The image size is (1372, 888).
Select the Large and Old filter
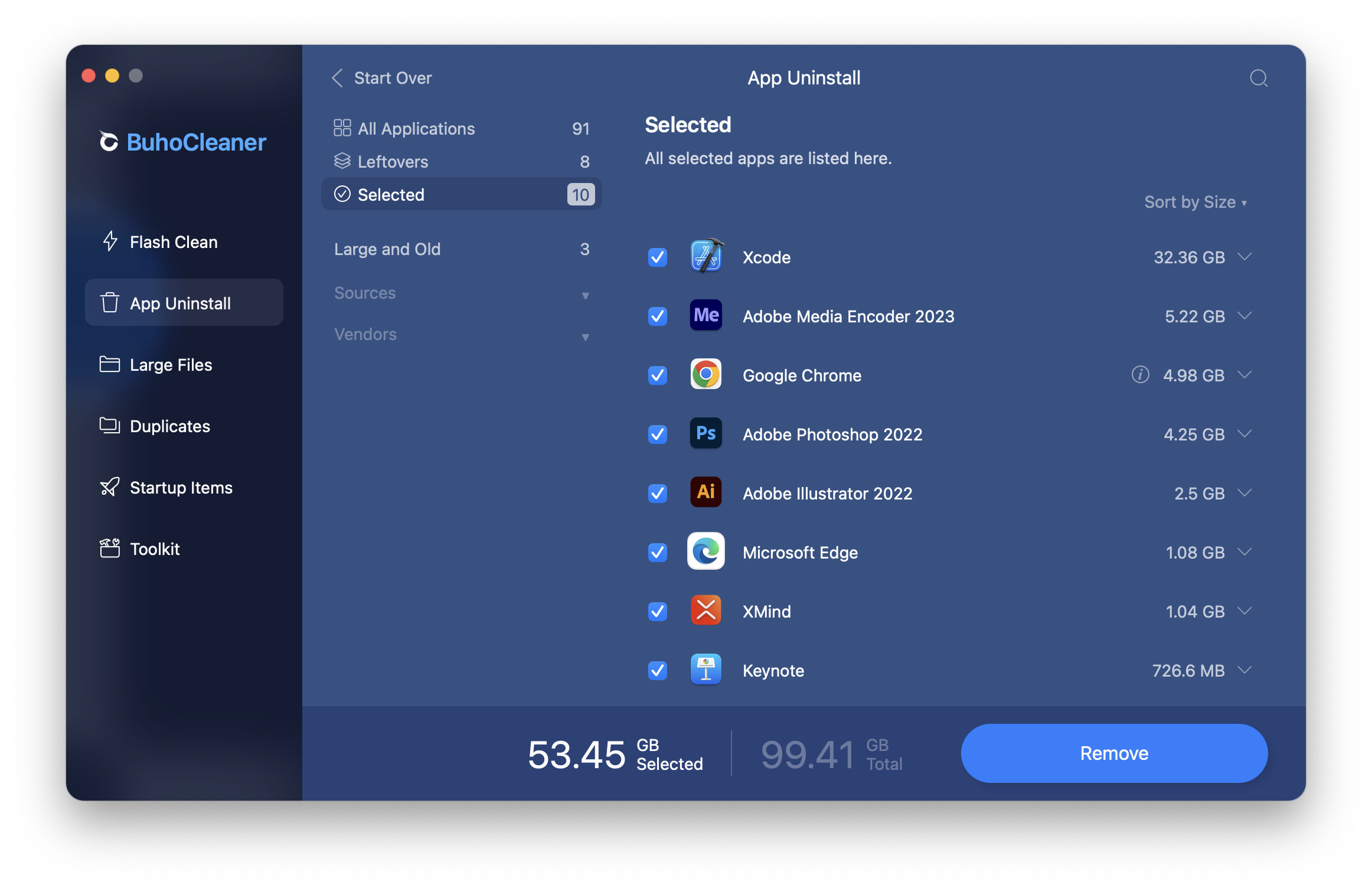tap(387, 249)
